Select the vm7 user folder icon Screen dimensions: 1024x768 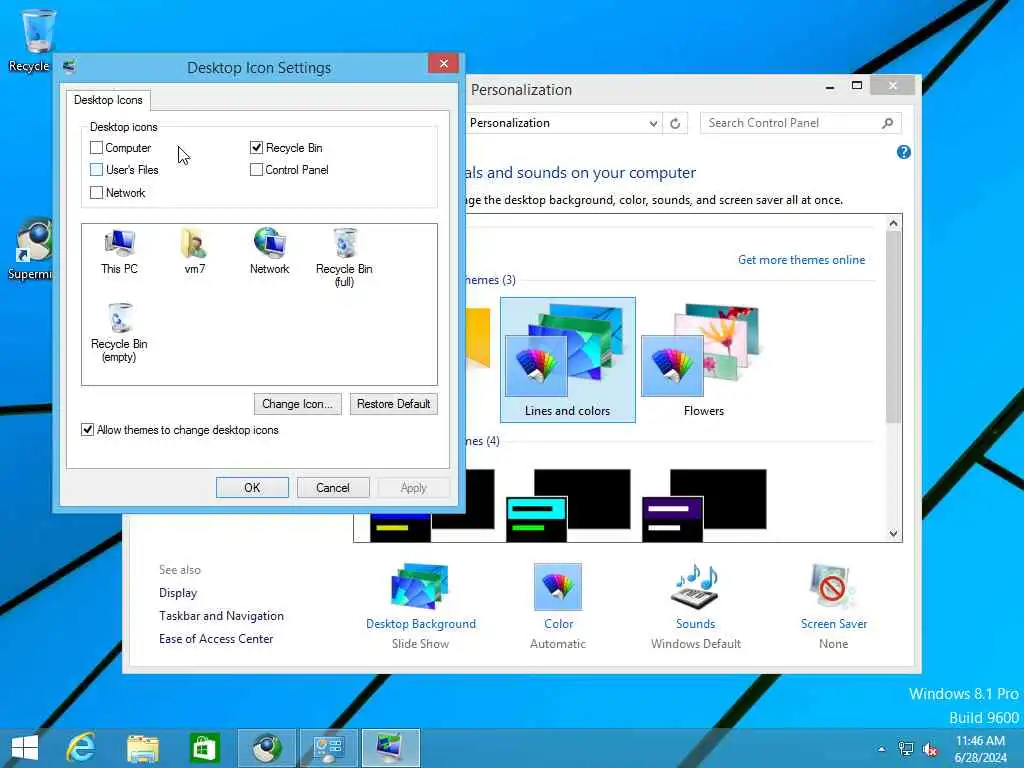coord(194,251)
